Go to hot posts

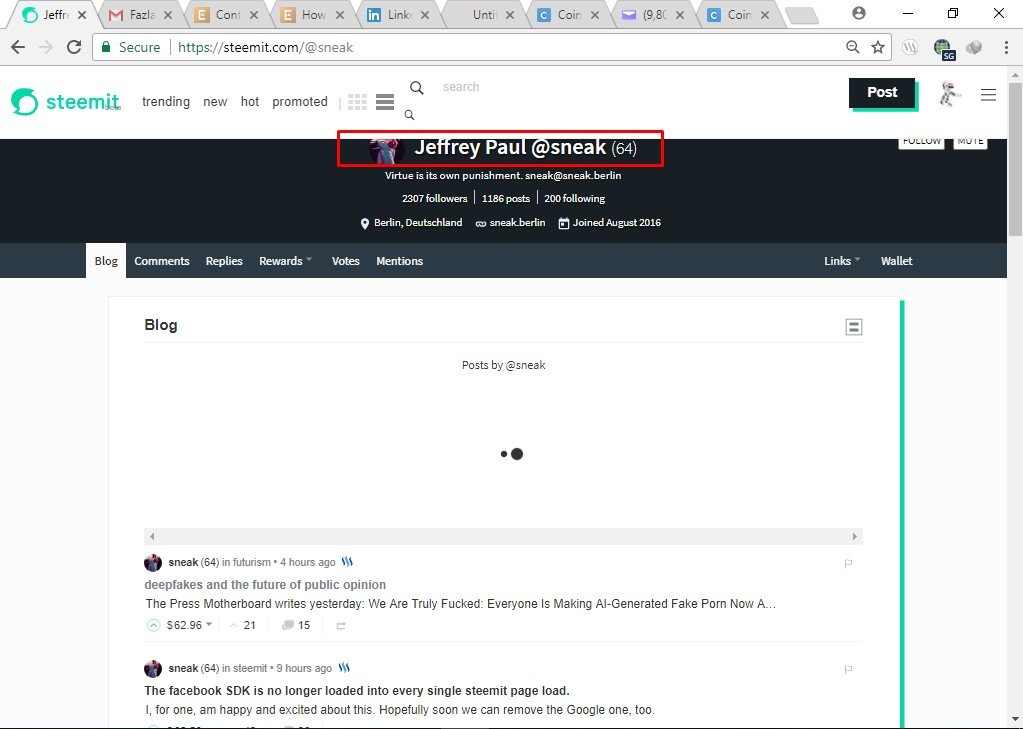tap(250, 102)
